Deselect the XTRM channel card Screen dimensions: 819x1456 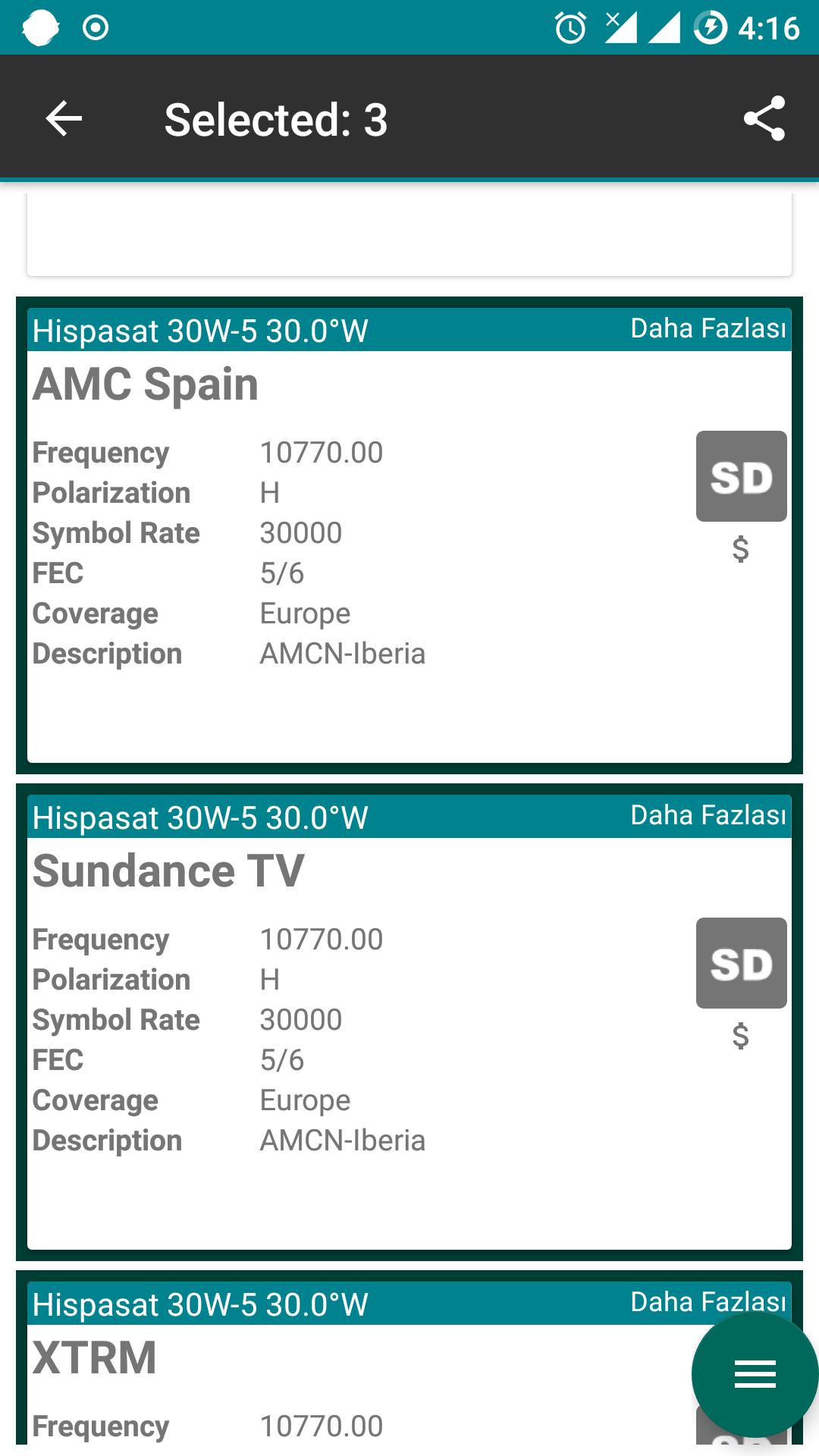pyautogui.click(x=409, y=1357)
